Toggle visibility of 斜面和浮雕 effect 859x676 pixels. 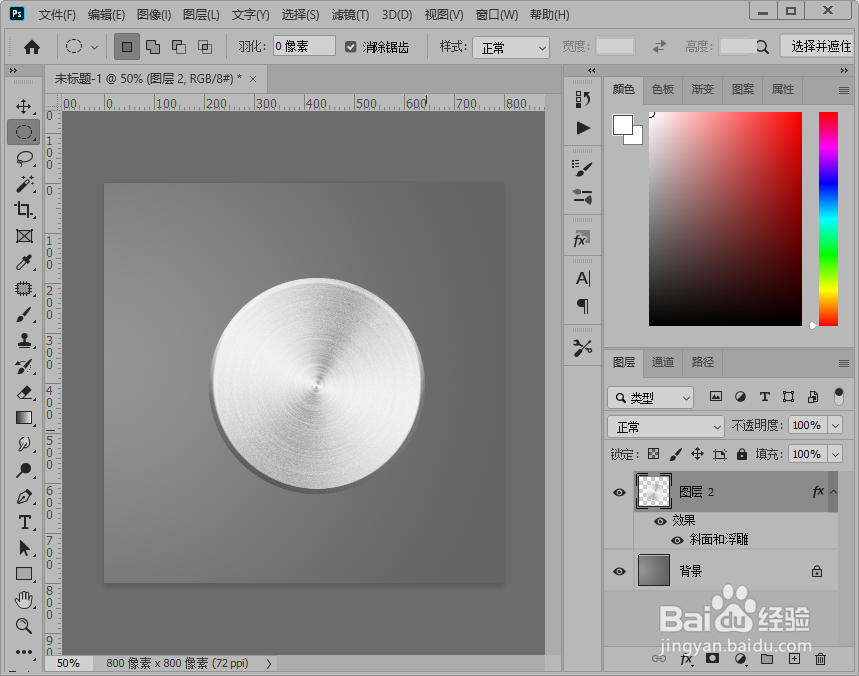coord(678,540)
